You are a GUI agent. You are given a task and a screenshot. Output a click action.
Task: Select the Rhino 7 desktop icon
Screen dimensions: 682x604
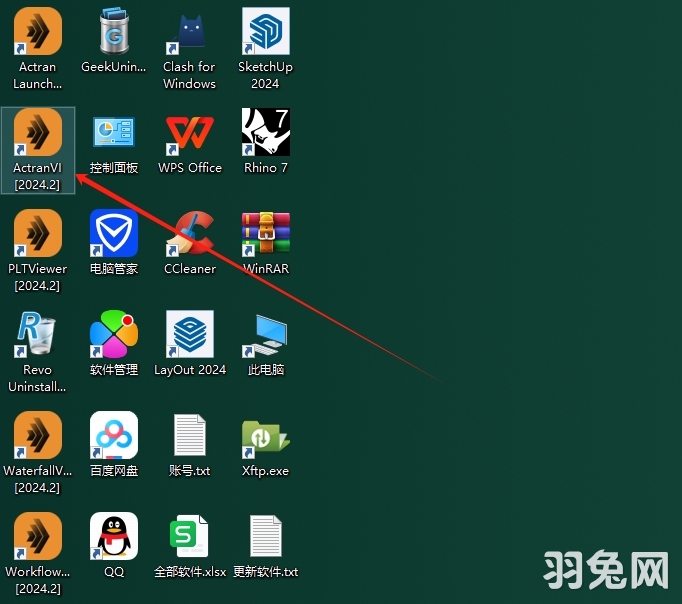pos(265,133)
